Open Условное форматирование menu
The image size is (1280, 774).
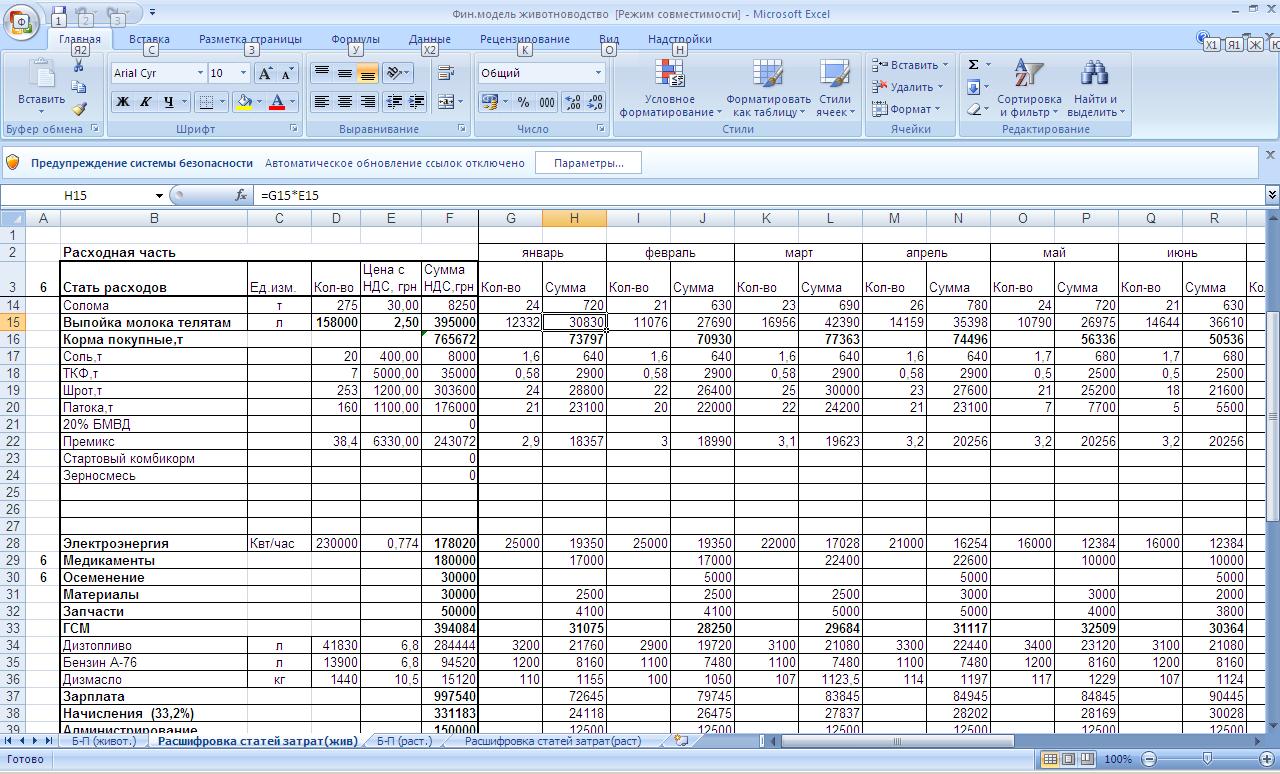[x=670, y=88]
